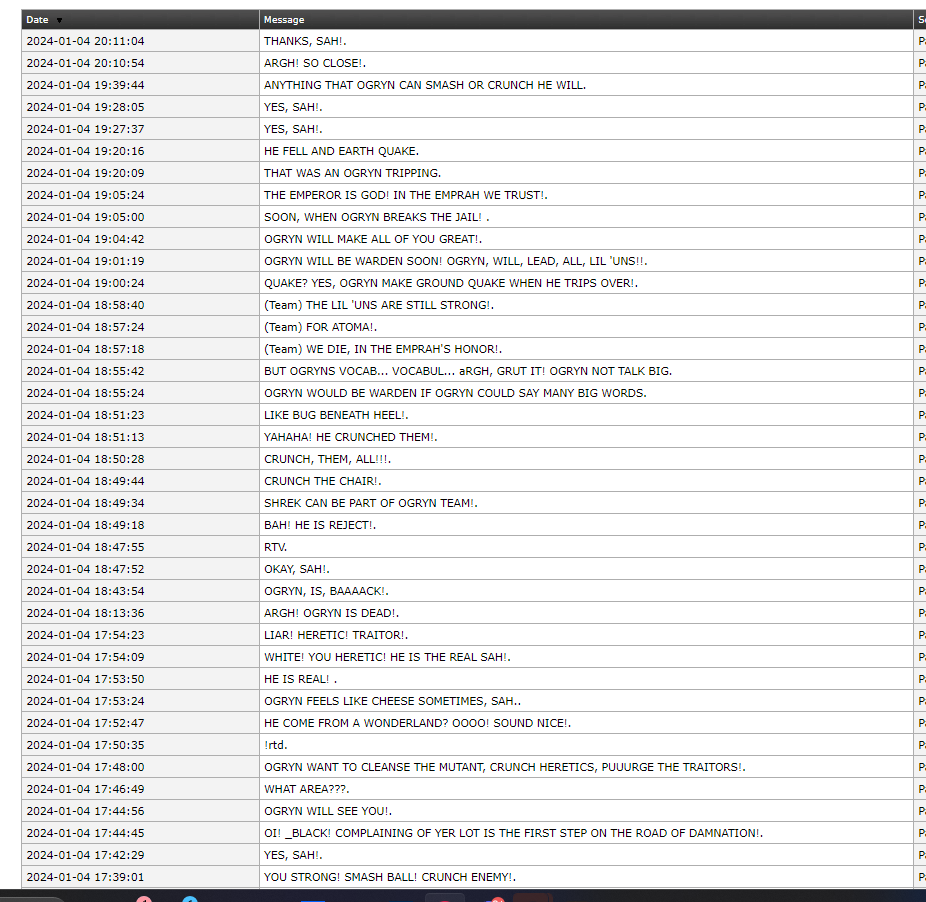Click the "LIAR! HERETIC! TRAITOR!." message
The width and height of the screenshot is (926, 902).
point(336,635)
